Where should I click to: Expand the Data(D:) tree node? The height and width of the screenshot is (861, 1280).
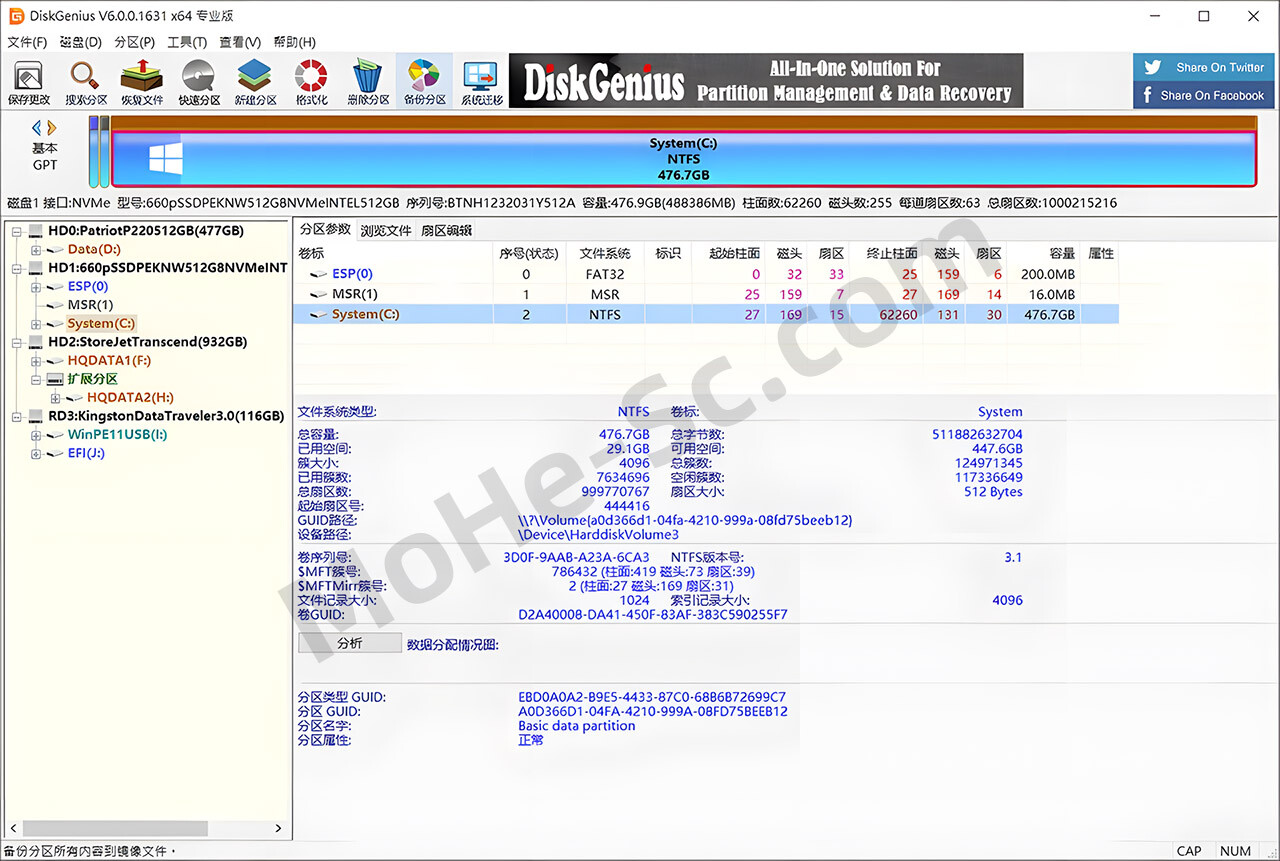click(36, 249)
